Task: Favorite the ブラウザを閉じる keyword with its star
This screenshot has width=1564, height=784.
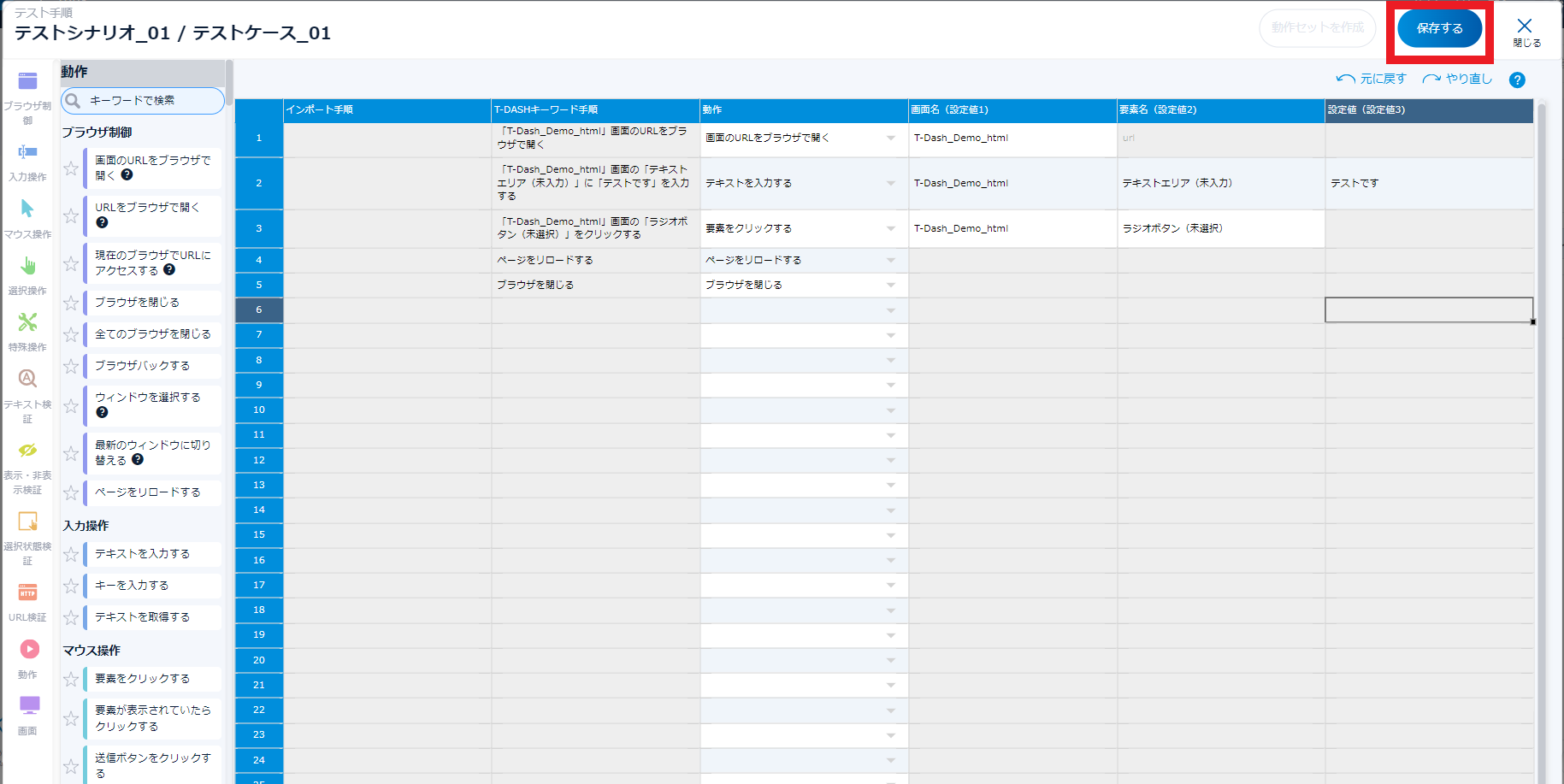Action: point(71,304)
